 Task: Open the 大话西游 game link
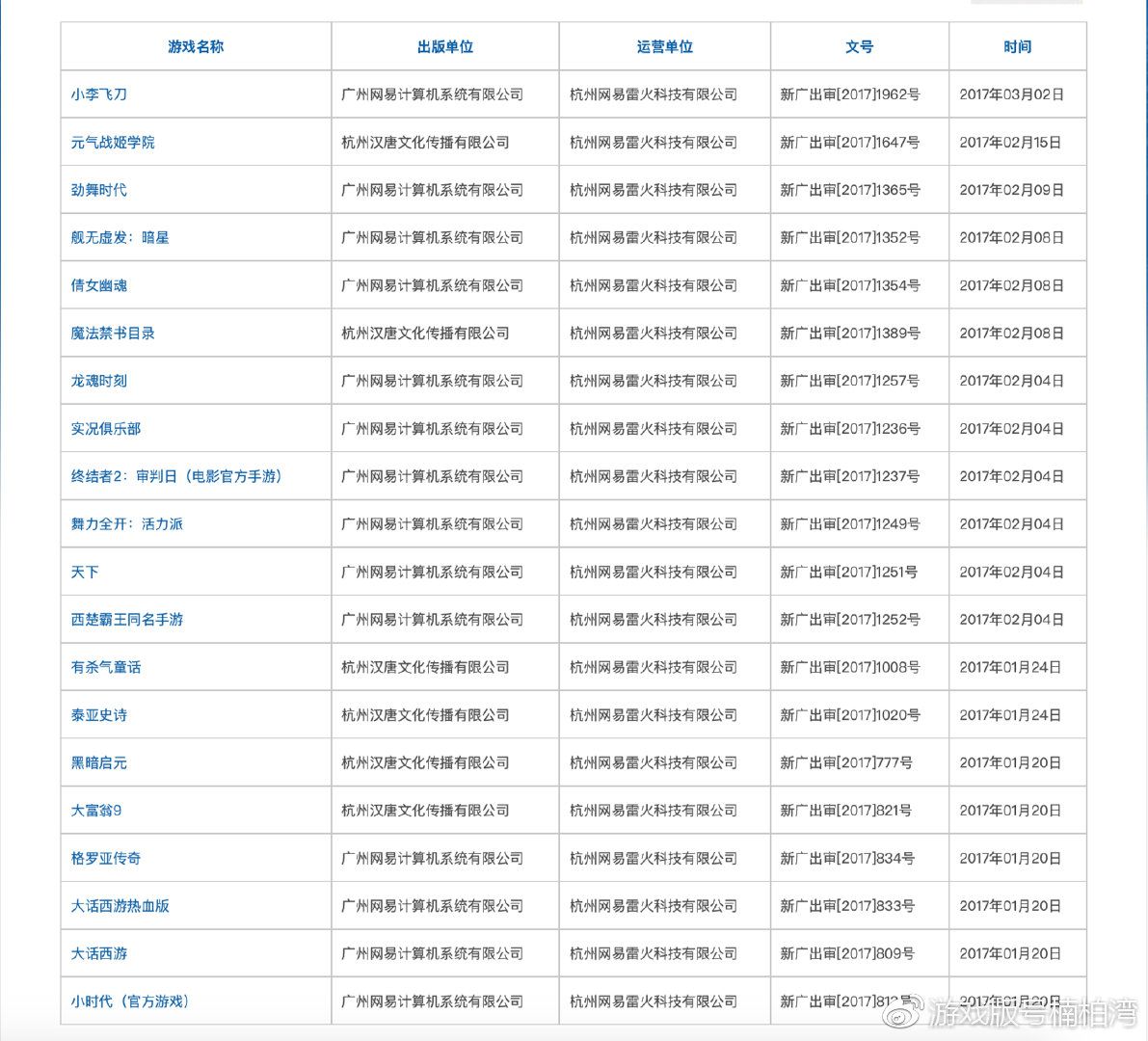click(99, 954)
